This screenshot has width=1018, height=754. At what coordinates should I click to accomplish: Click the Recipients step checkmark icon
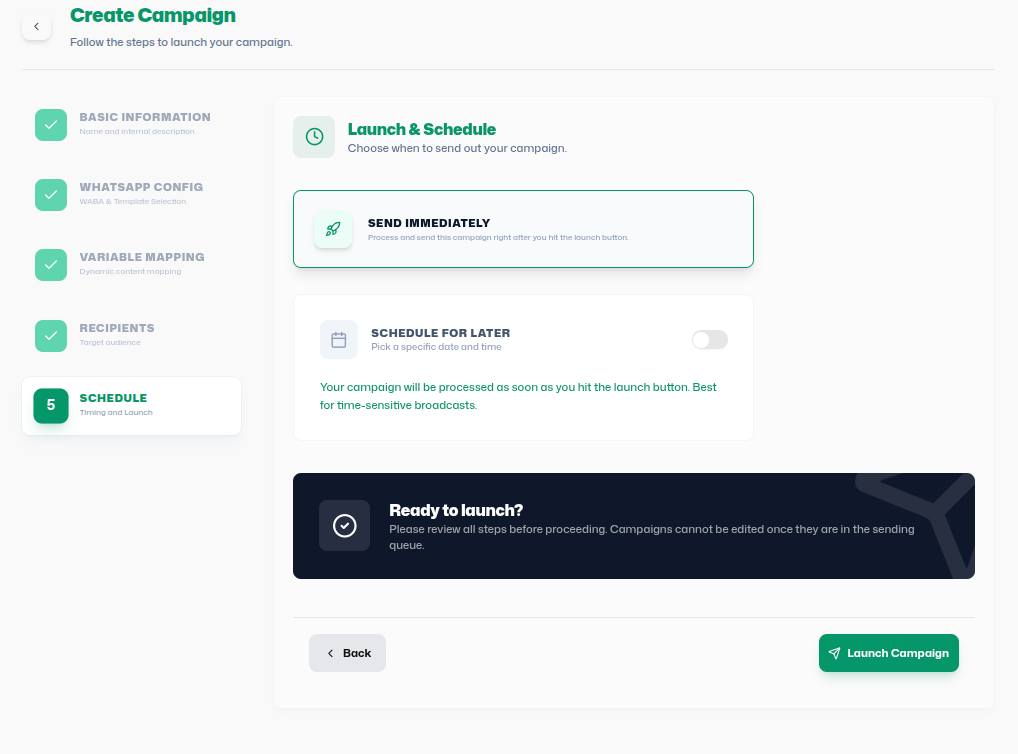pos(51,336)
